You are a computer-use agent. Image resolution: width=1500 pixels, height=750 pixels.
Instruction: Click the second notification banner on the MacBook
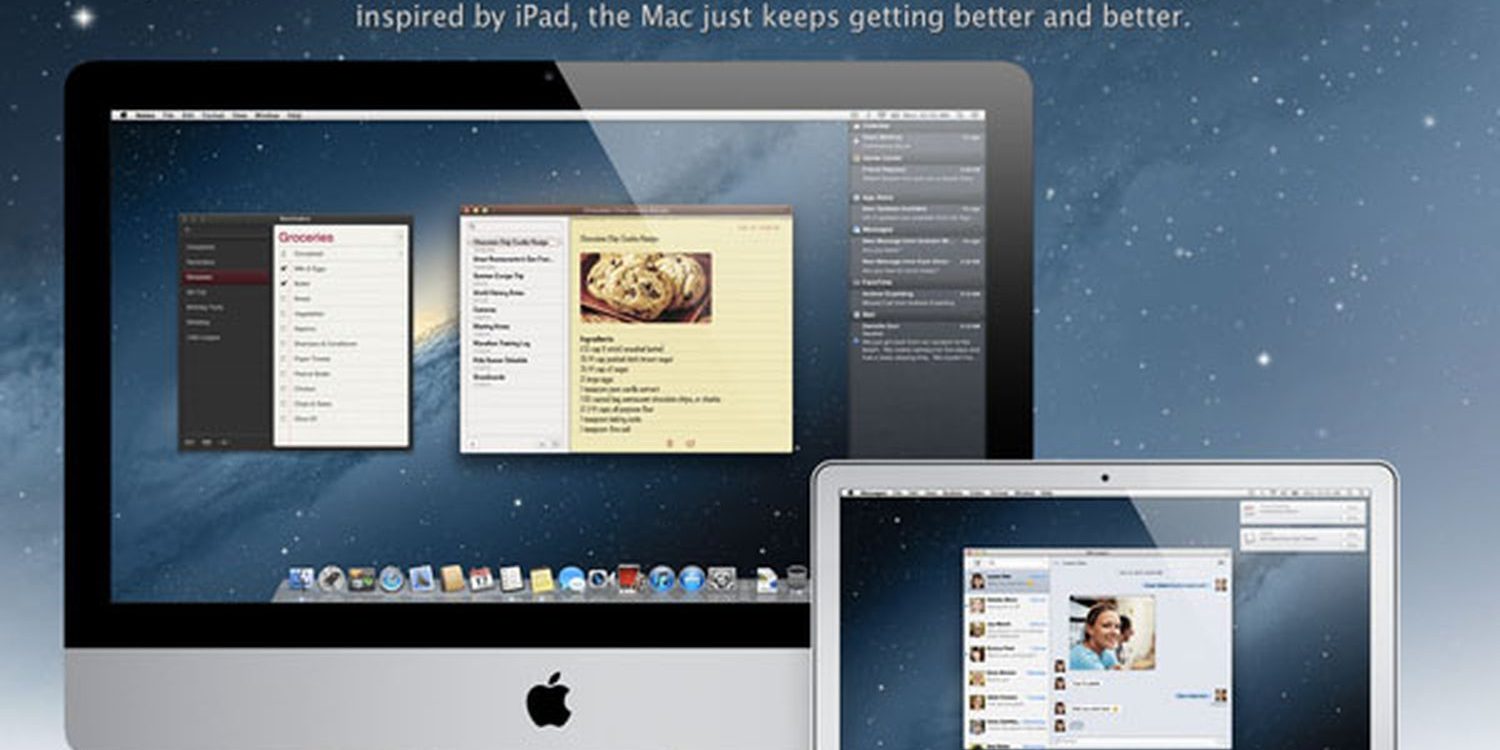point(1303,539)
